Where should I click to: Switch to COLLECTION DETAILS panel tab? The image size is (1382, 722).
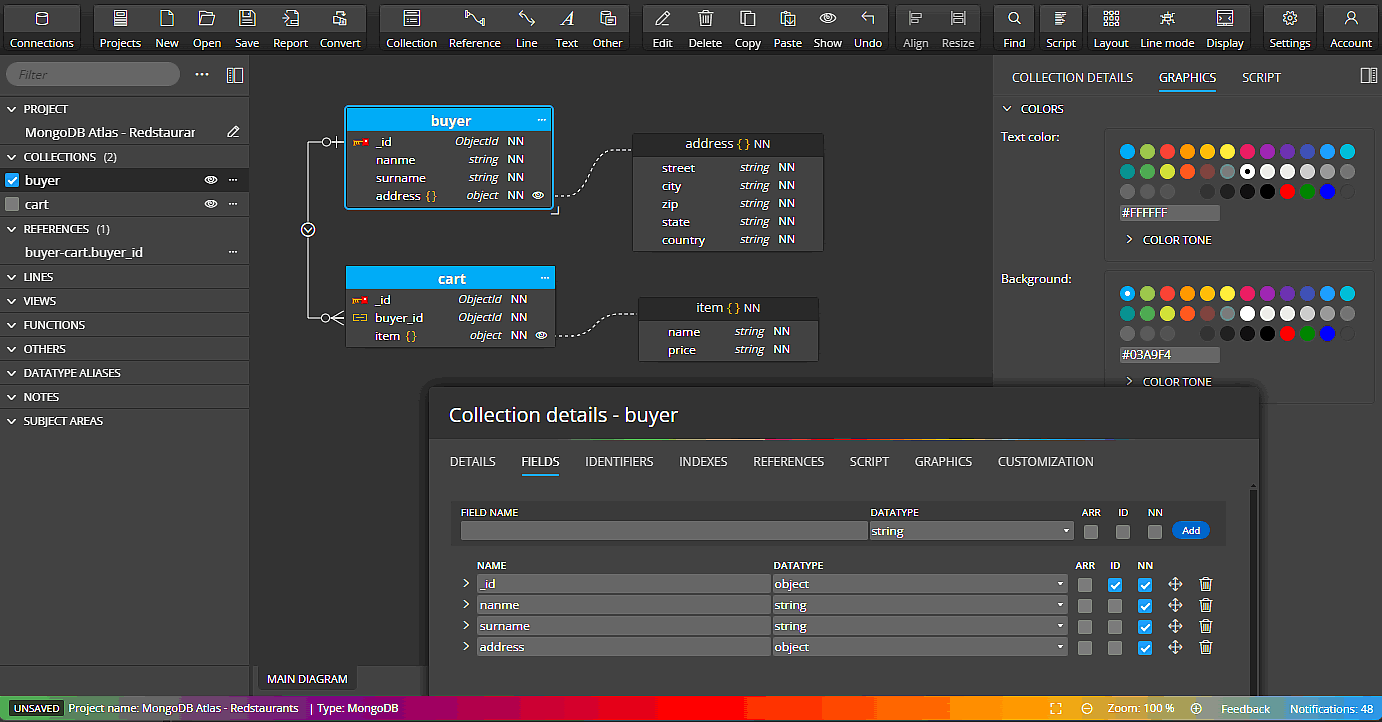[1072, 77]
